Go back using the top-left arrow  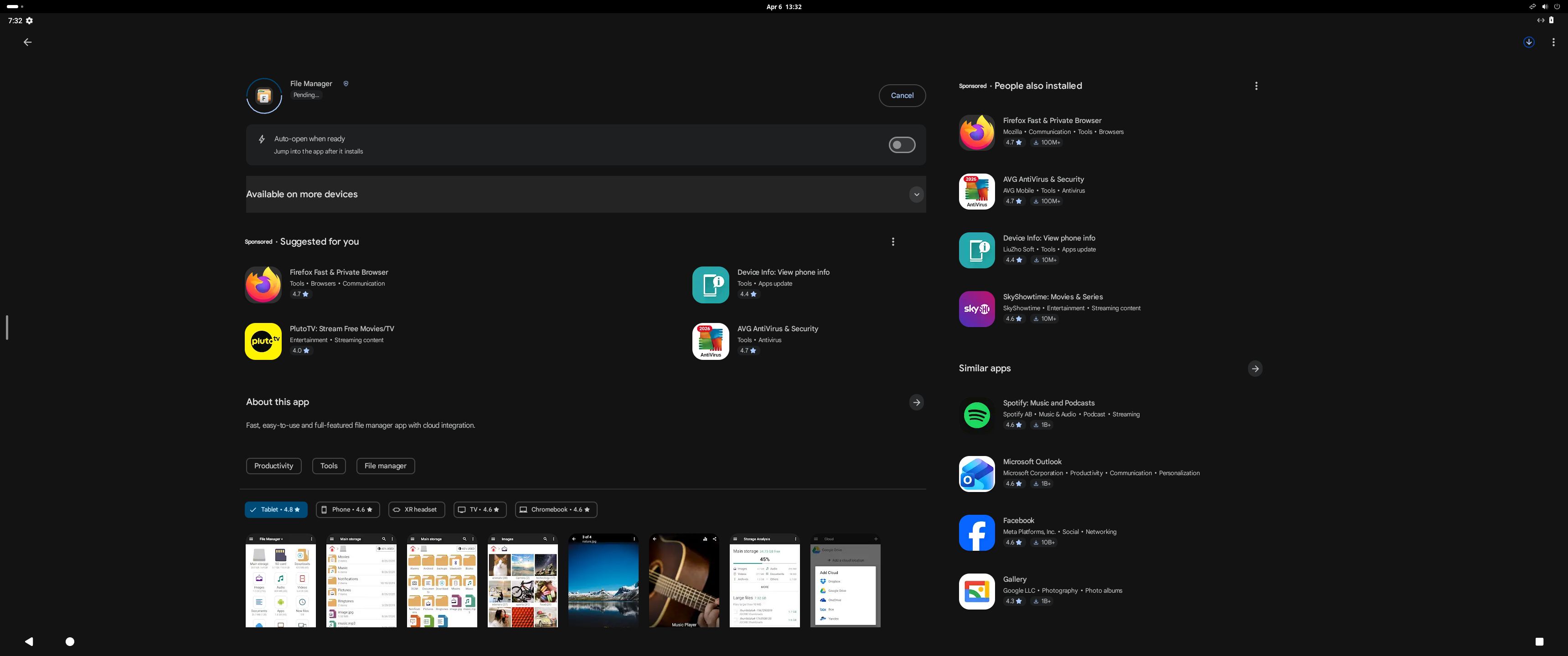point(27,42)
